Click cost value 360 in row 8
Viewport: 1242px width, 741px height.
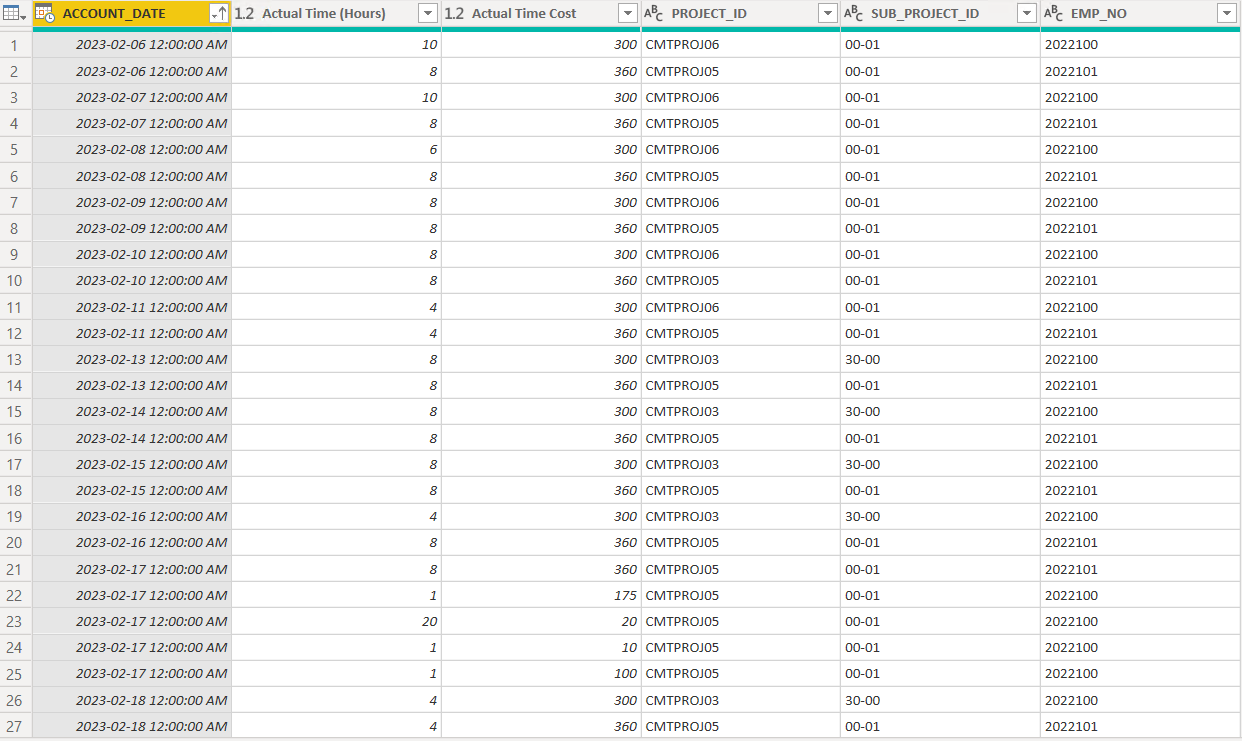[x=541, y=228]
